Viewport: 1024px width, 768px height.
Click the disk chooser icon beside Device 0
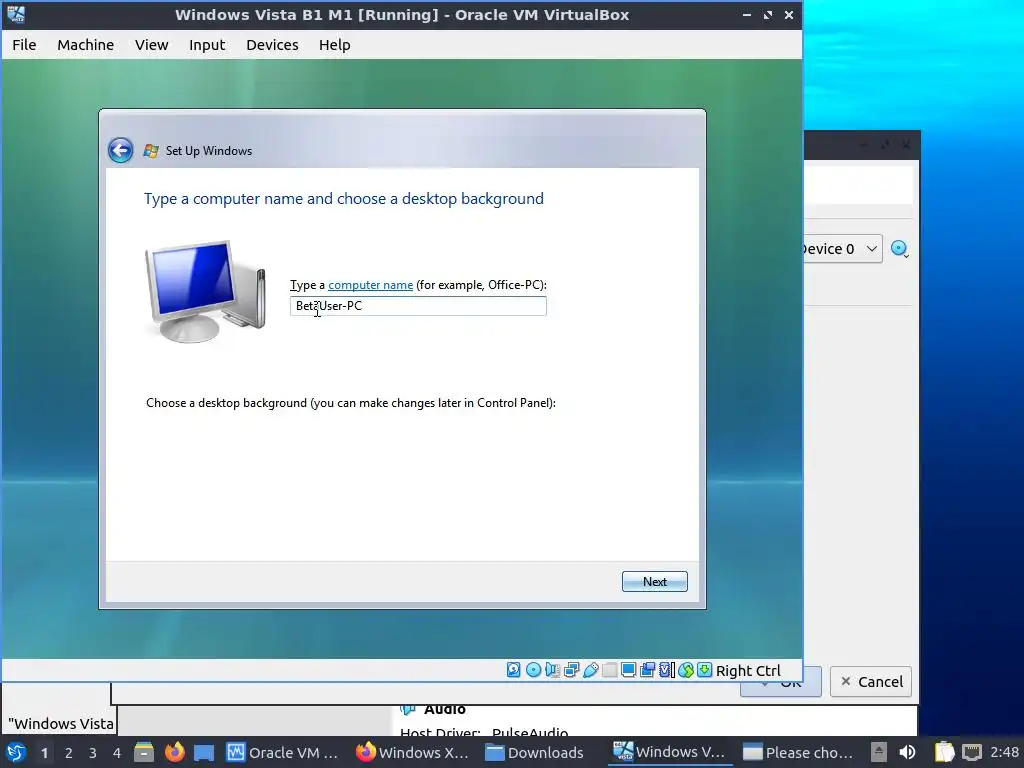[x=900, y=249]
